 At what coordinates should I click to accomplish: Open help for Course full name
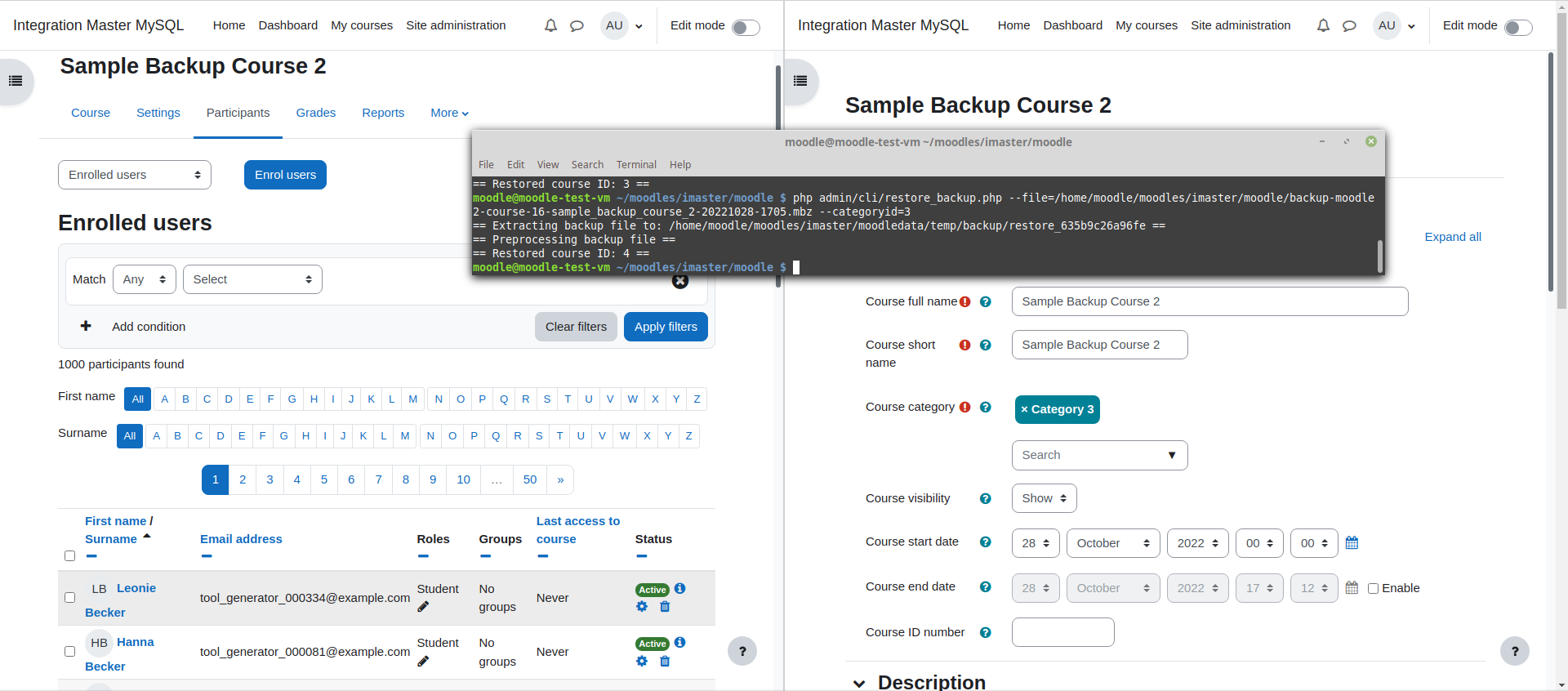pyautogui.click(x=986, y=301)
